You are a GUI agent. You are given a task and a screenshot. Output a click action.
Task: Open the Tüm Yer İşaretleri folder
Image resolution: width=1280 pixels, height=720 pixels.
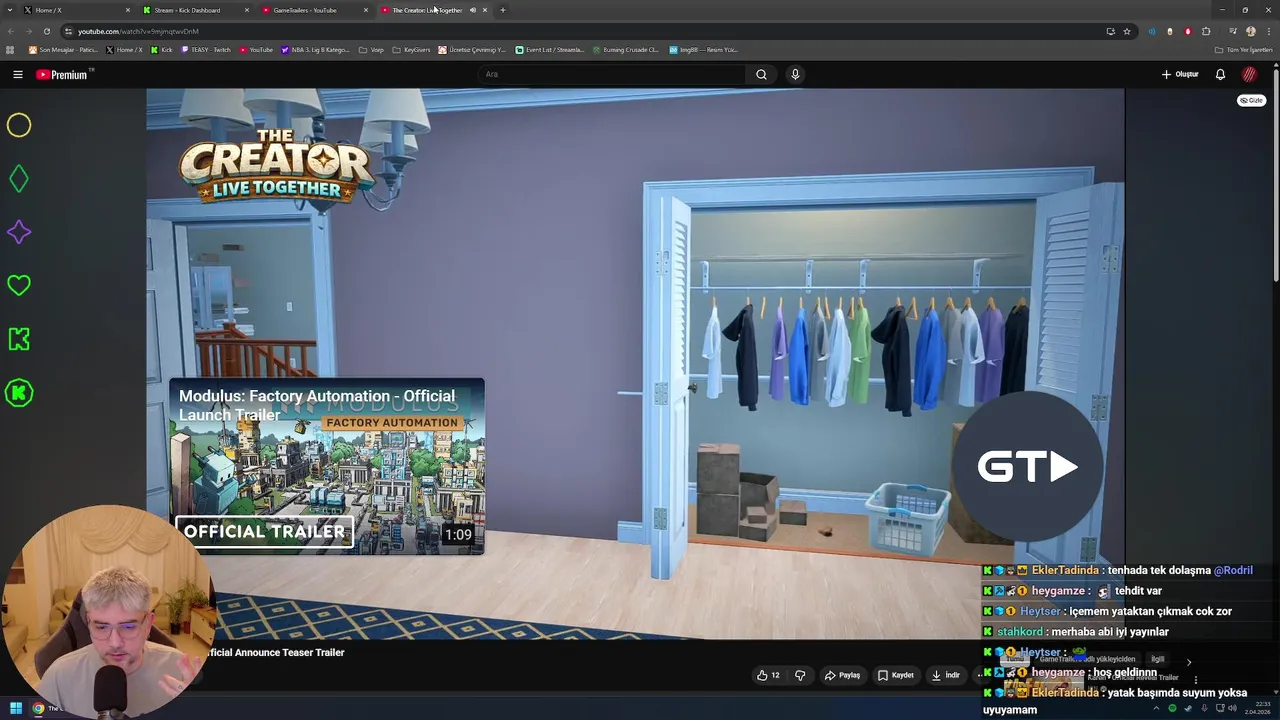click(x=1243, y=49)
